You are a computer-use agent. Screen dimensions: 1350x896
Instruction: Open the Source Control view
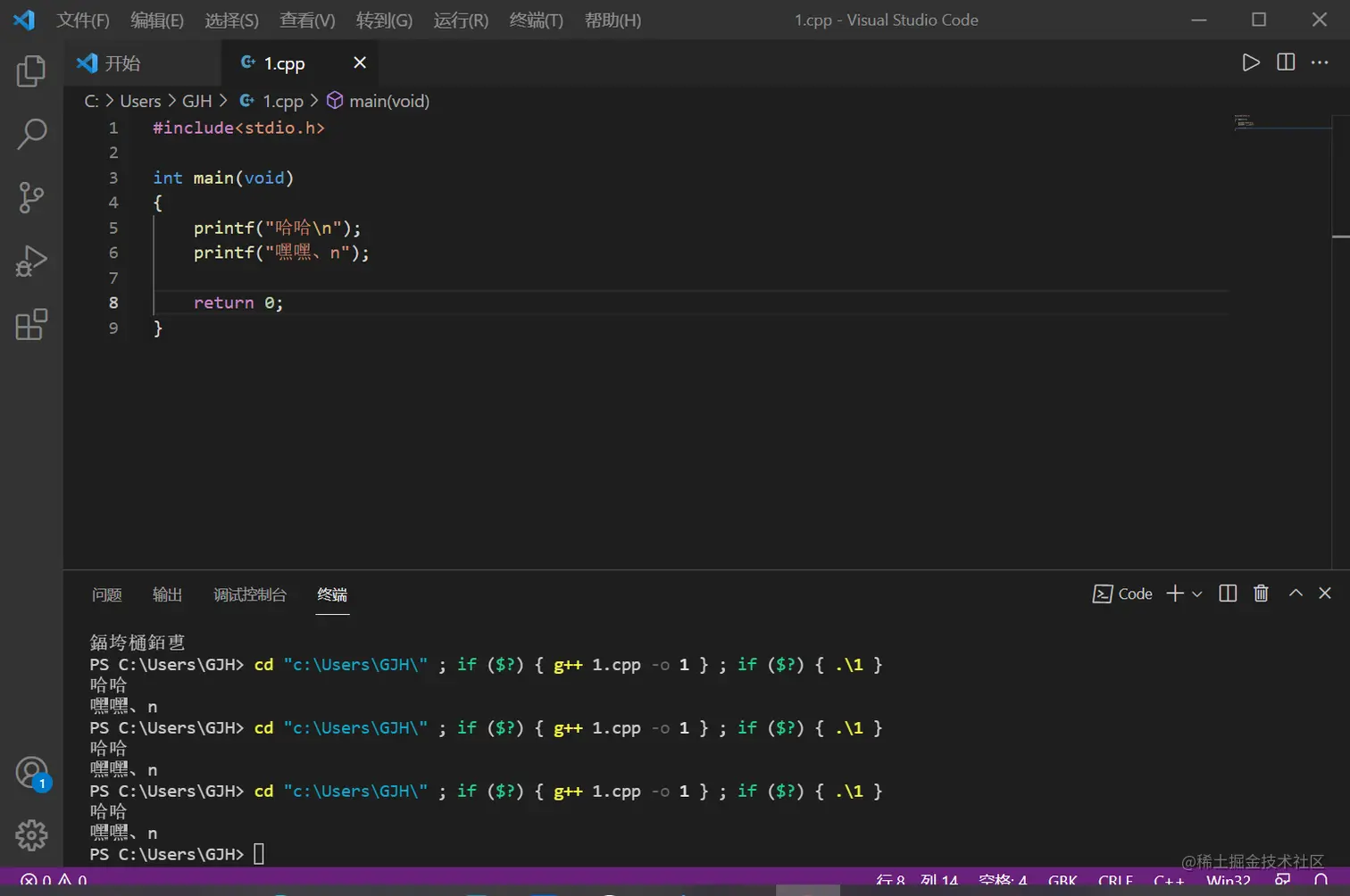(31, 197)
